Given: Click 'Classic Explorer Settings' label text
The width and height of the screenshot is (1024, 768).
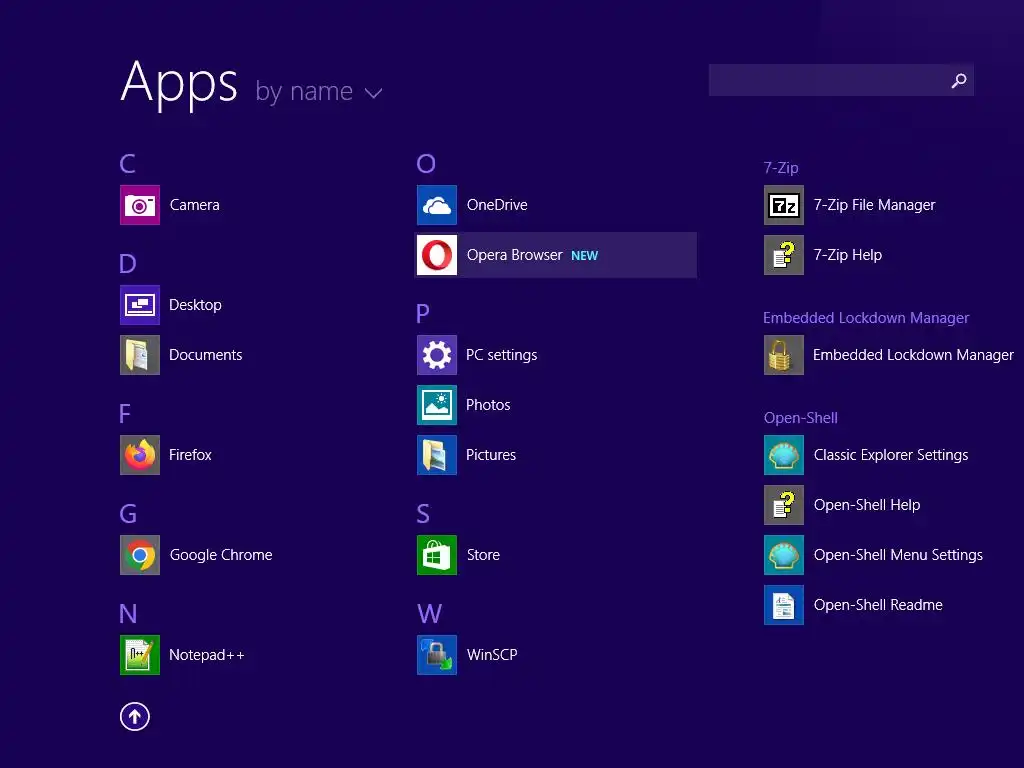Looking at the screenshot, I should (891, 455).
